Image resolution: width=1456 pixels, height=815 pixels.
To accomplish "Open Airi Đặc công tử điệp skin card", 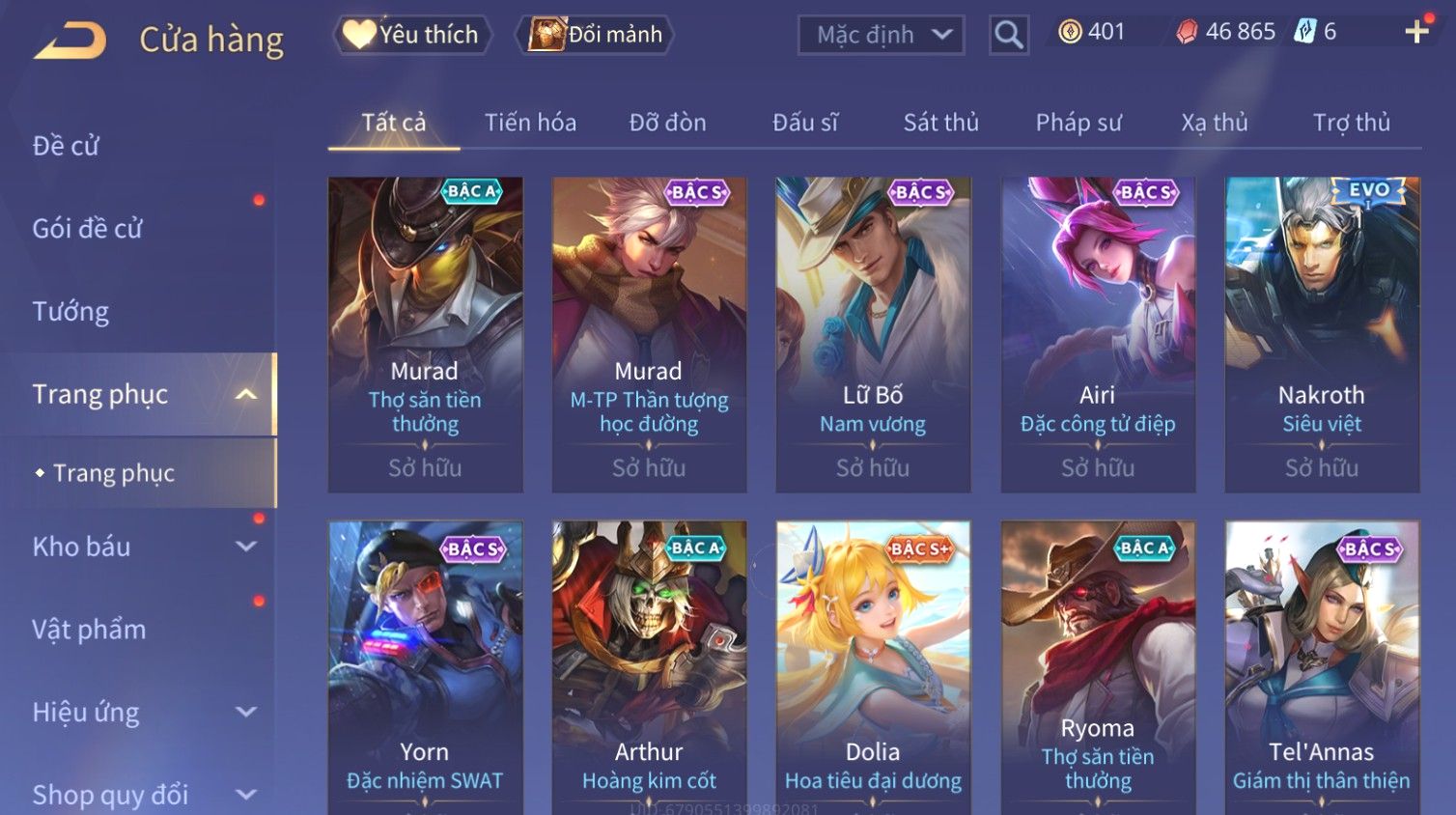I will pyautogui.click(x=1098, y=334).
